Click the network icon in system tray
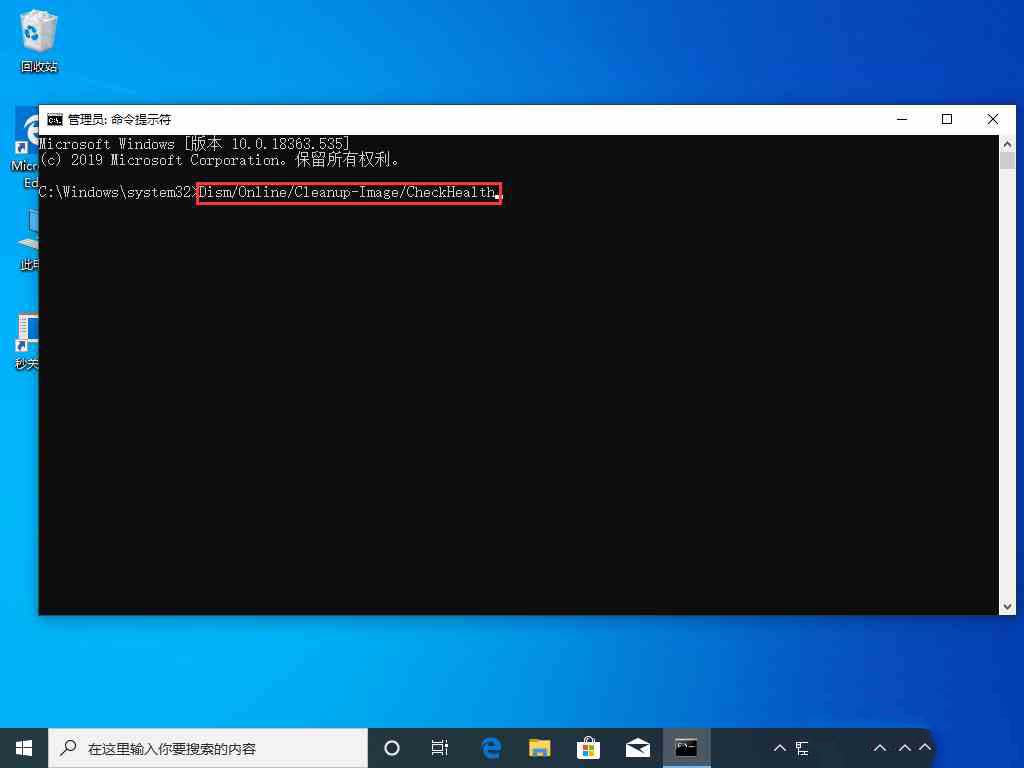The width and height of the screenshot is (1024, 768). pyautogui.click(x=802, y=748)
